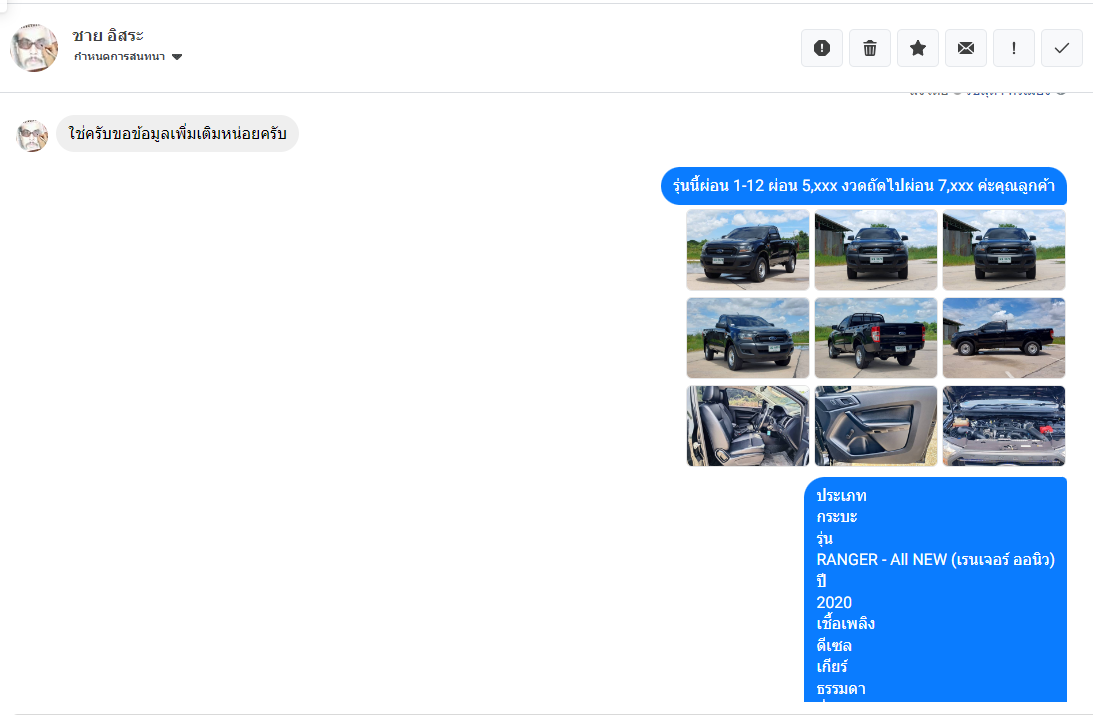Click ธรรมดา gear type text
The height and width of the screenshot is (715, 1093).
[841, 689]
